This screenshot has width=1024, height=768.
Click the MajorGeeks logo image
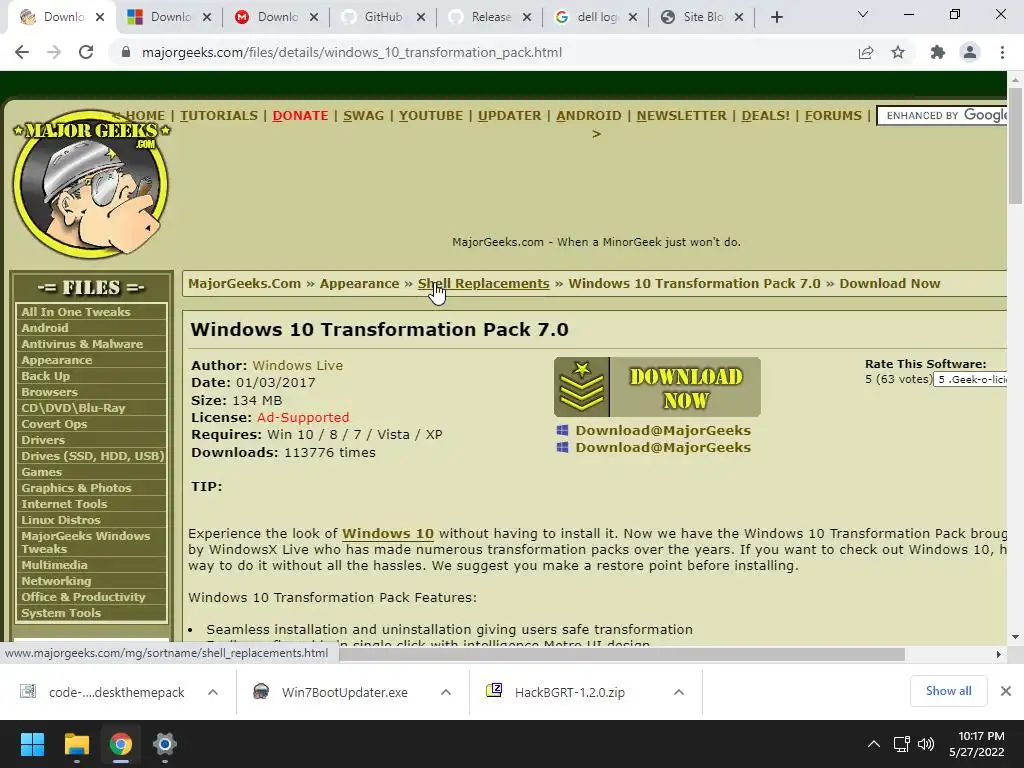91,184
